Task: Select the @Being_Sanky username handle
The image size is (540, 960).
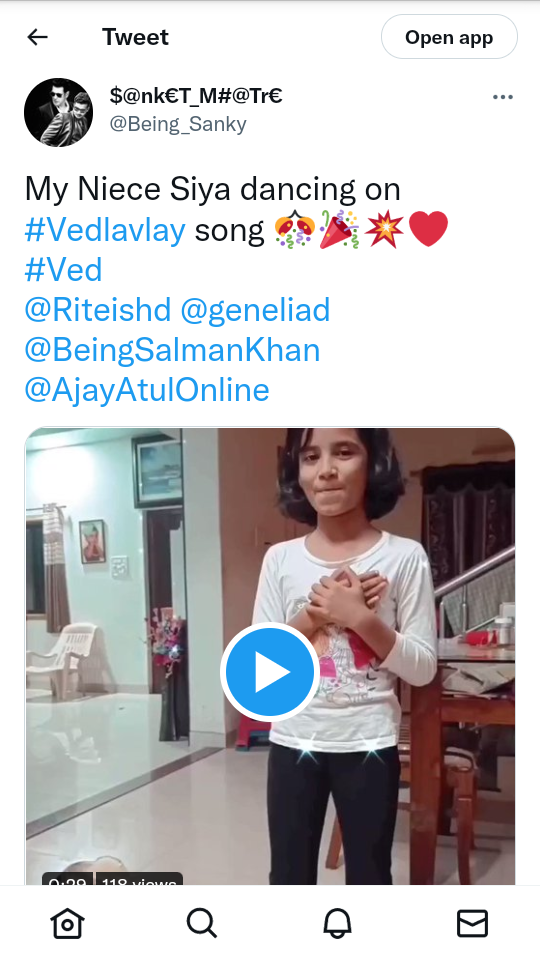Action: pos(178,124)
